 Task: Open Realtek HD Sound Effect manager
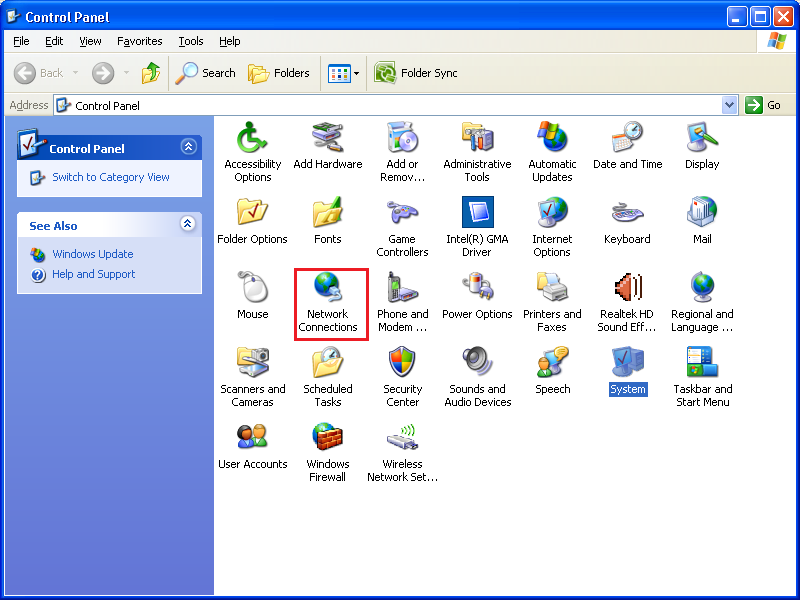[627, 302]
